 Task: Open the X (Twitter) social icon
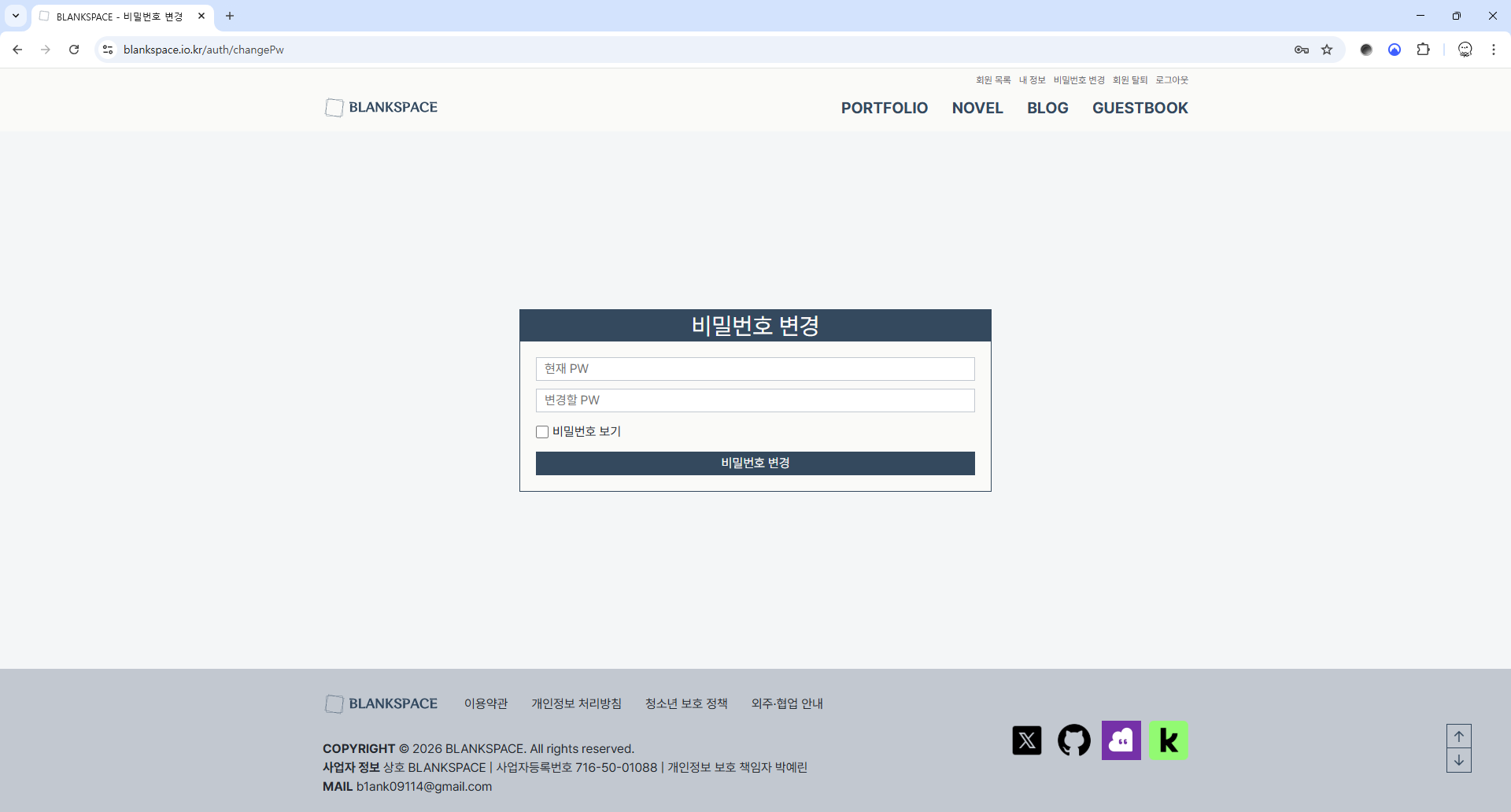tap(1026, 740)
